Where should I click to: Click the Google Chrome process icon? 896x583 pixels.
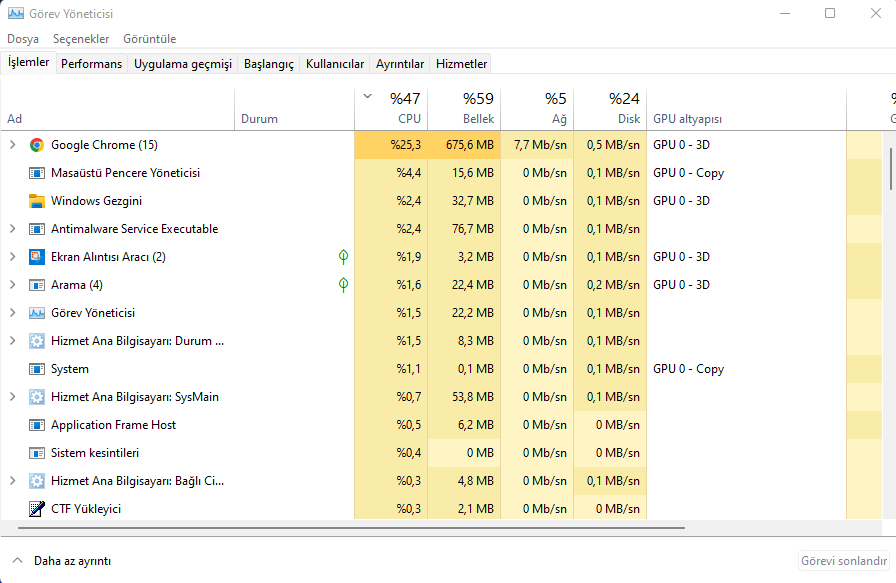pyautogui.click(x=37, y=145)
